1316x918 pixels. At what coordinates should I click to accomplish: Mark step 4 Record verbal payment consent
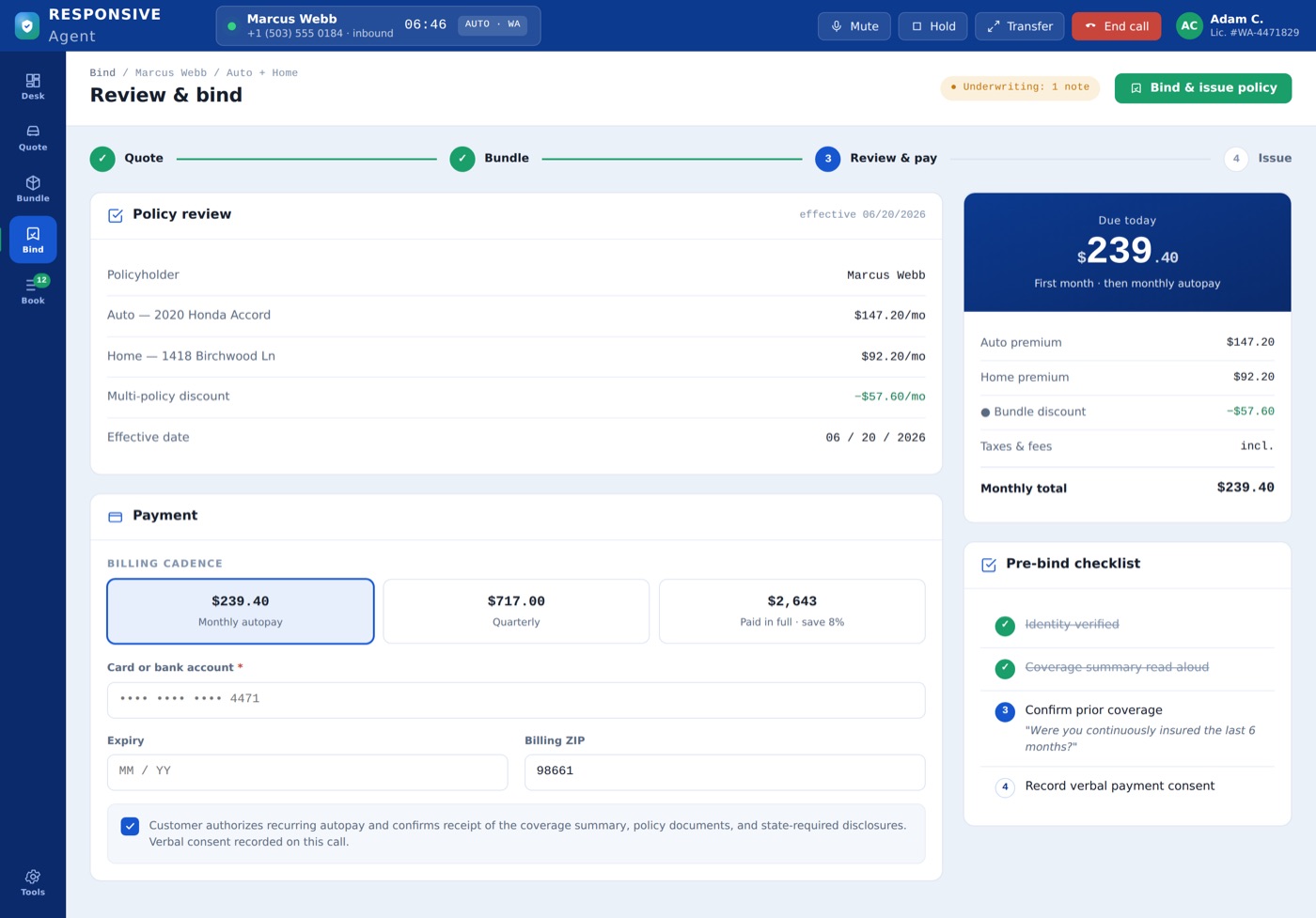tap(1005, 787)
